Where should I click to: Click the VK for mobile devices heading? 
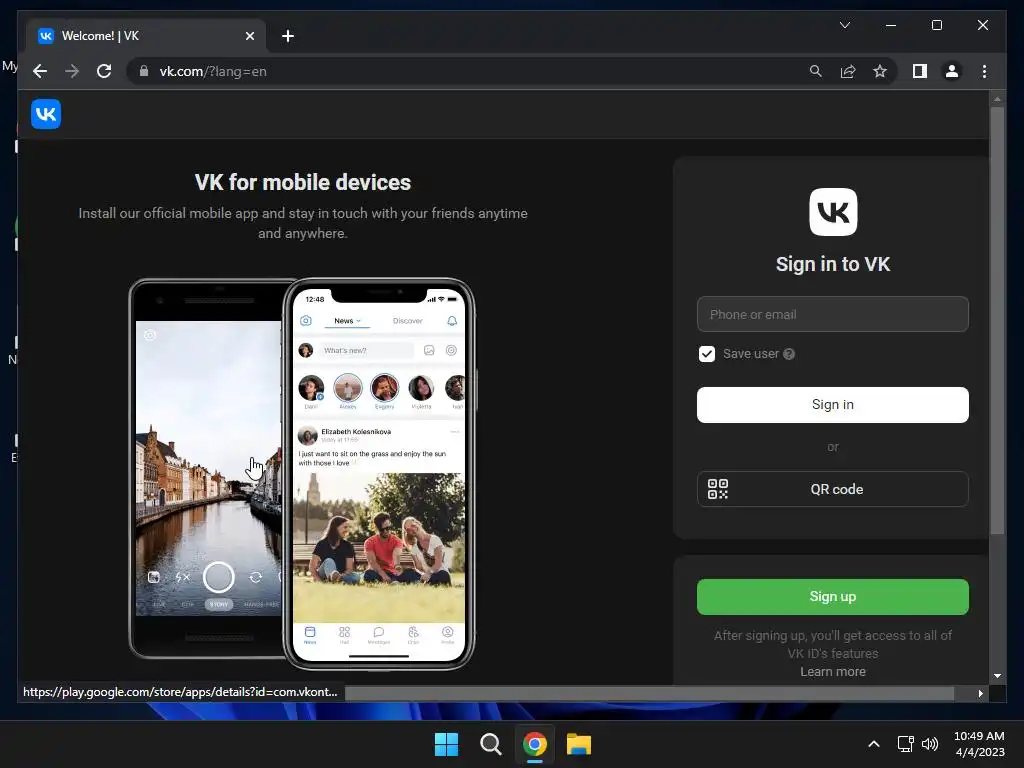(303, 182)
